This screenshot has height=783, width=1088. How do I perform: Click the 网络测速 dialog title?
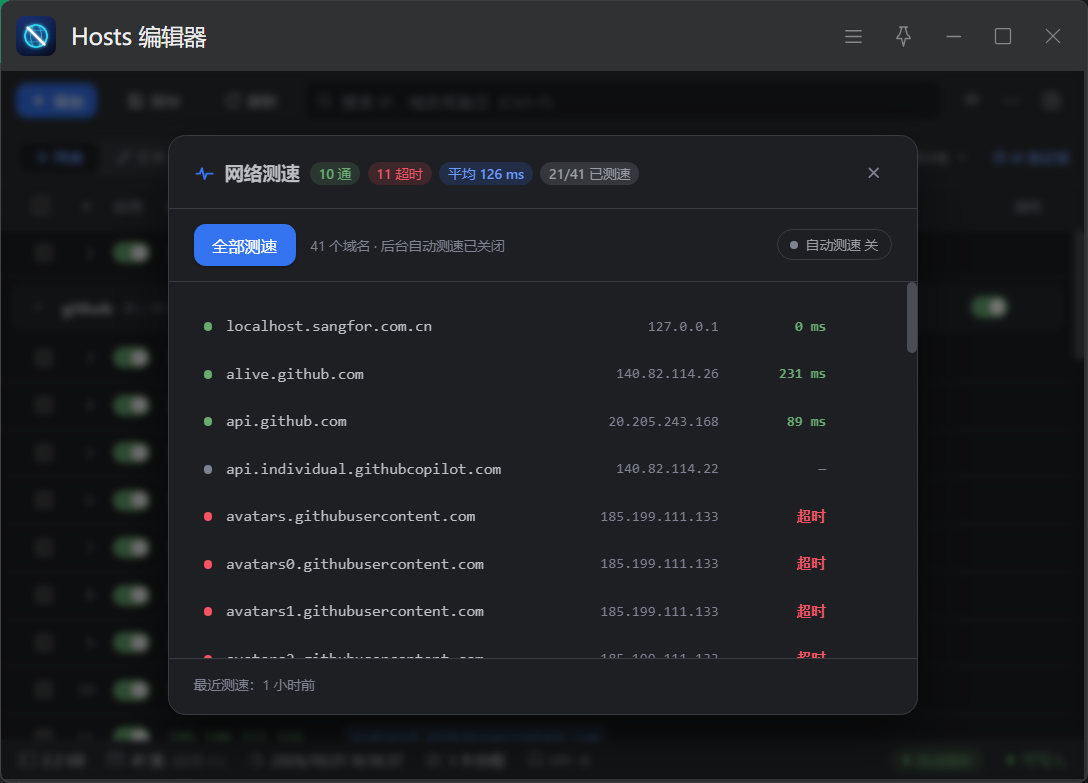coord(262,174)
